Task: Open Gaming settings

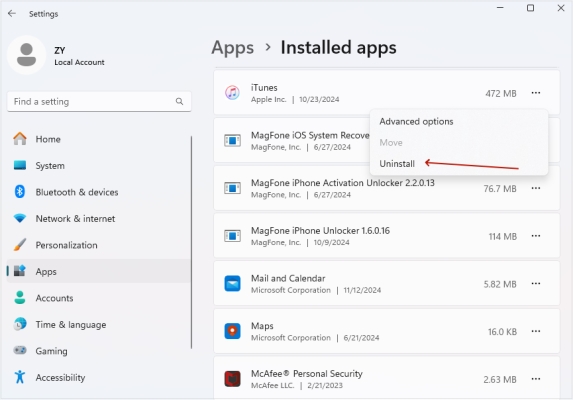Action: click(x=99, y=351)
